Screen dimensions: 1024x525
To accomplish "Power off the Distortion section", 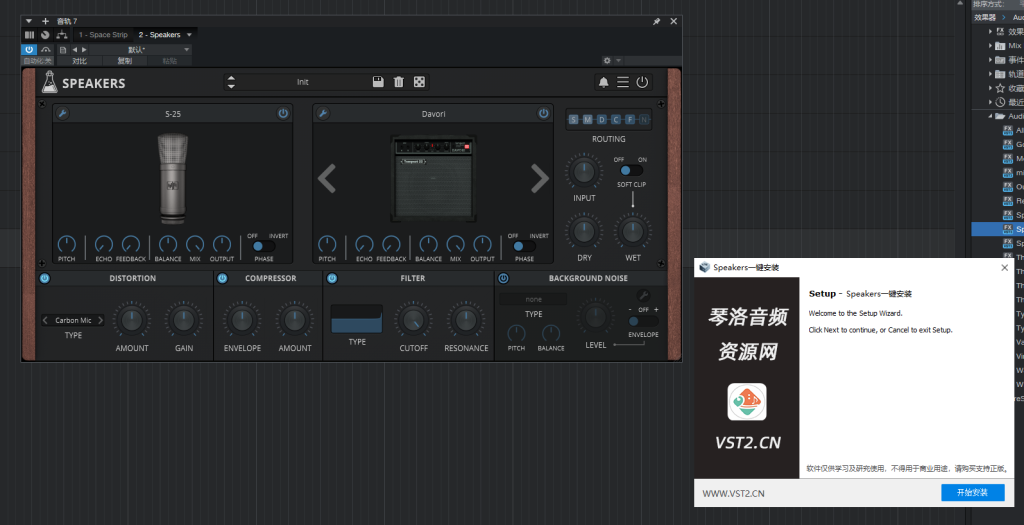I will coord(45,278).
